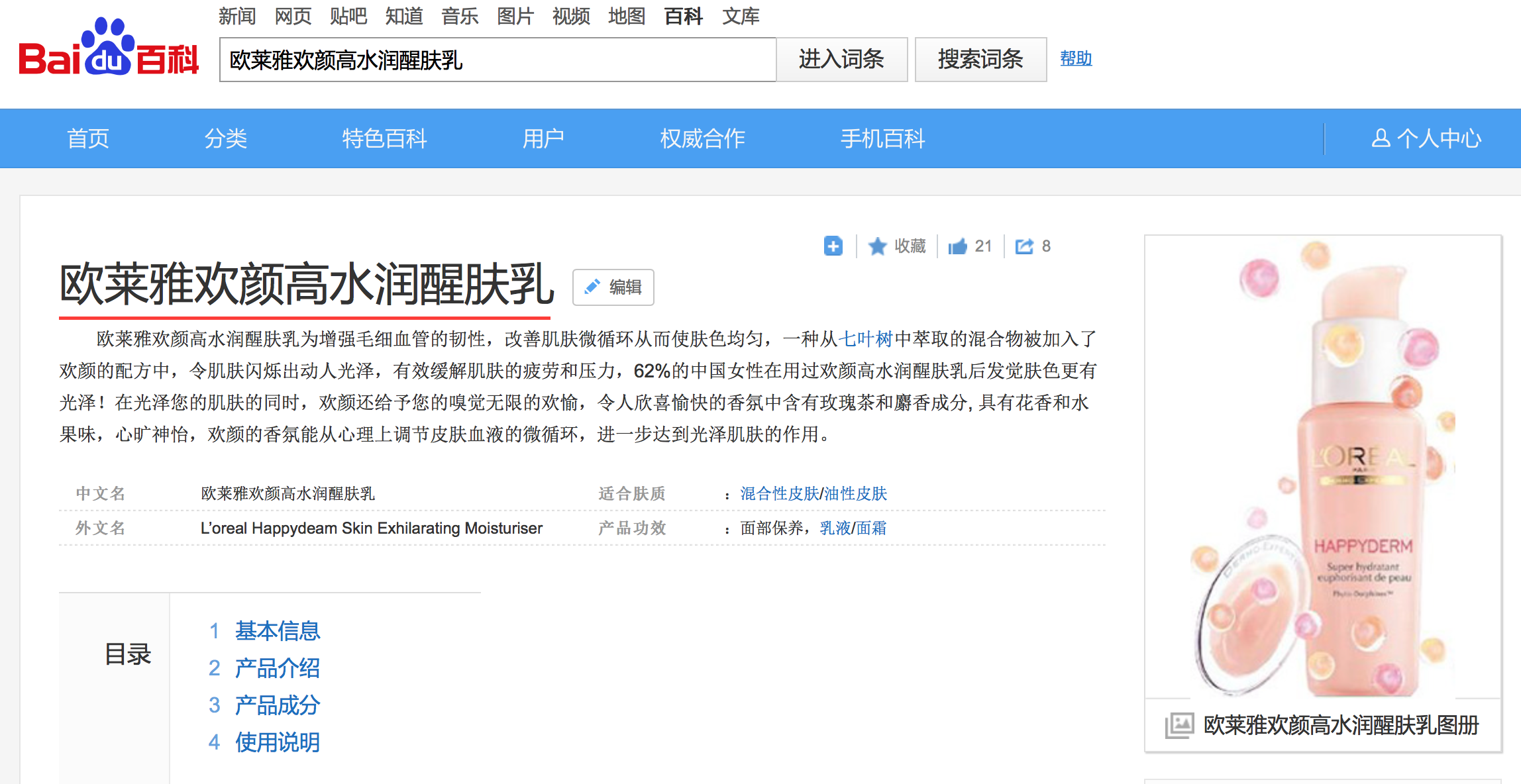Click the user icon in 个人中心
Viewport: 1521px width, 784px height.
coord(1381,138)
